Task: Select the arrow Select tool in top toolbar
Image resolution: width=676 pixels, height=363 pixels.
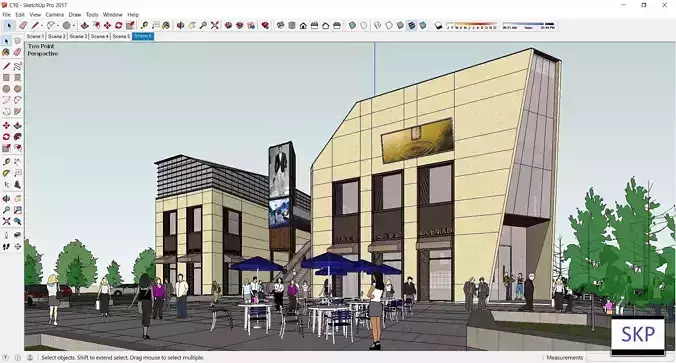Action: point(9,25)
